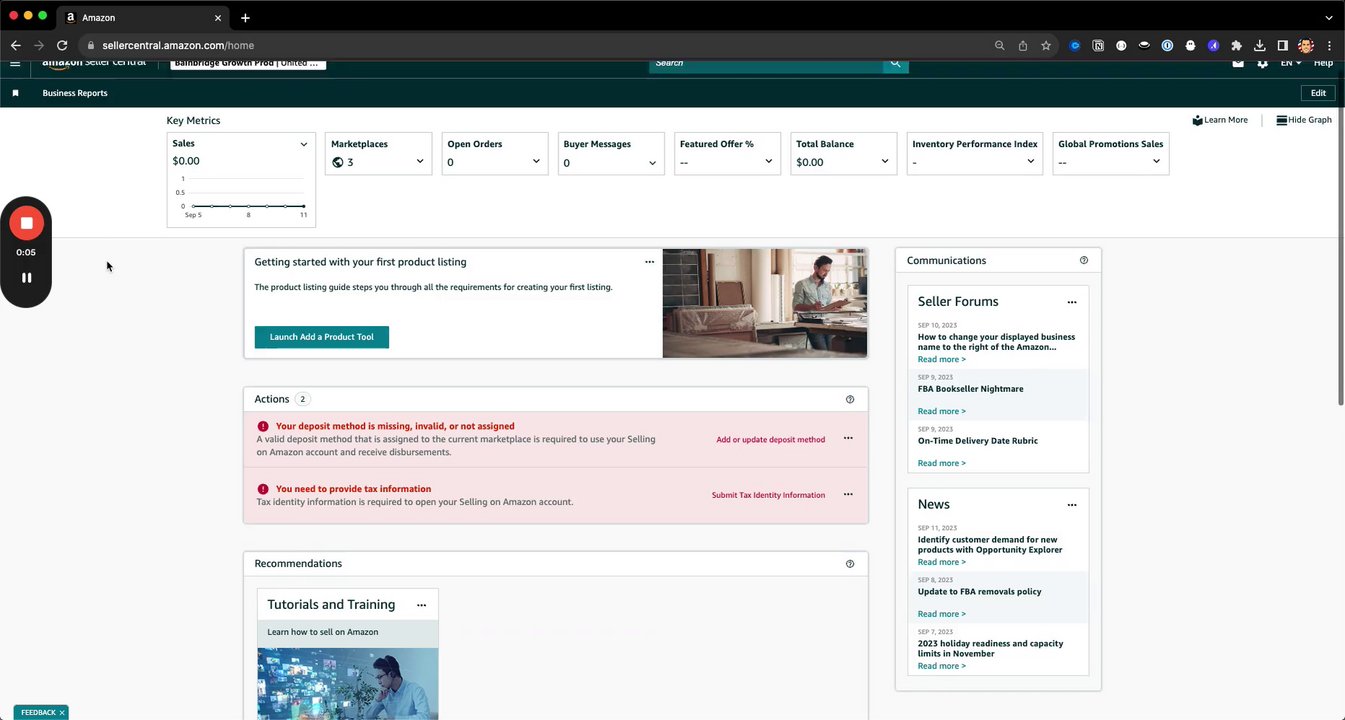The image size is (1345, 720).
Task: Click the Launch Add a Product Tool button
Action: [x=322, y=337]
